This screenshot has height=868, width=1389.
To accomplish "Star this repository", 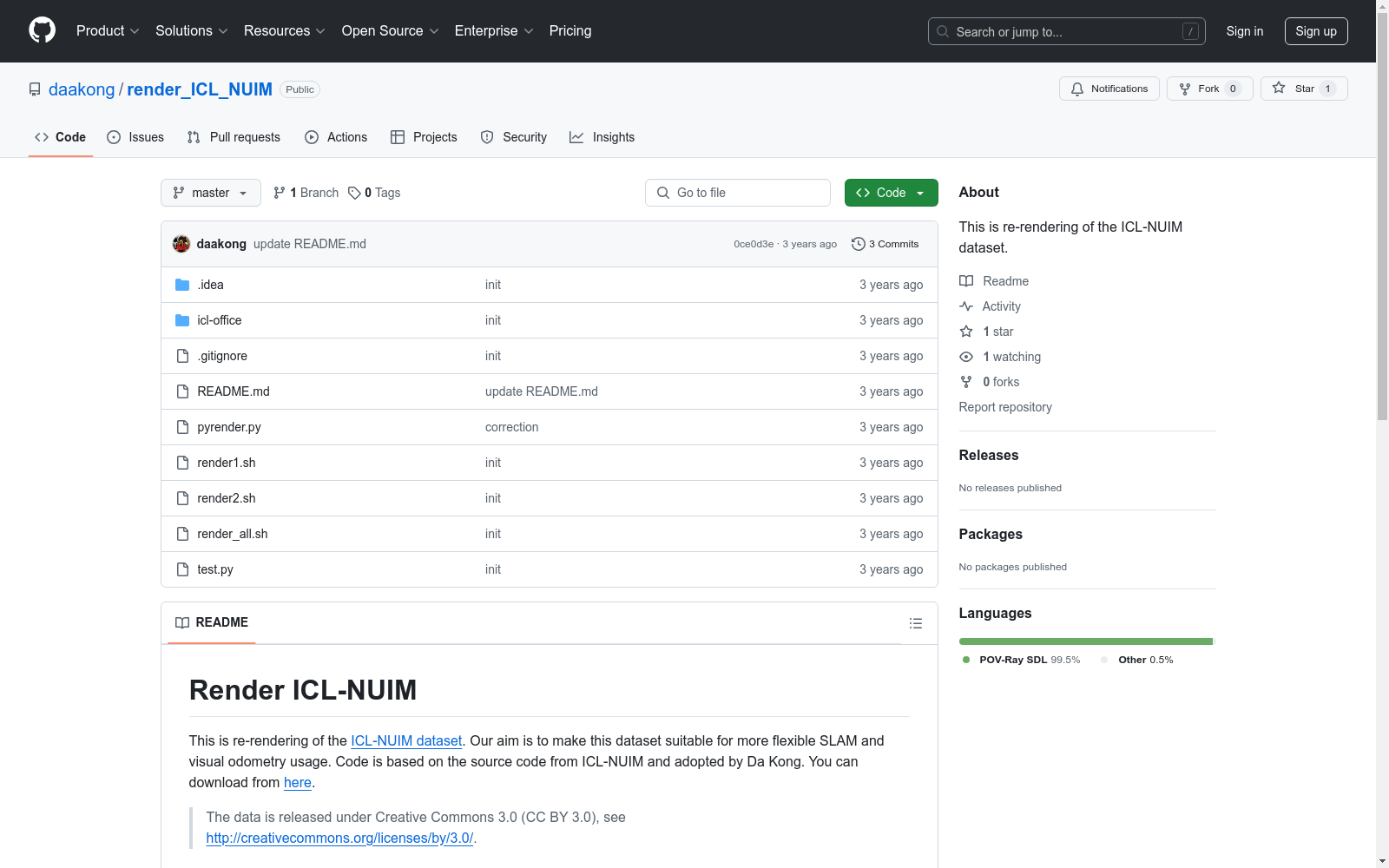I will point(1304,89).
